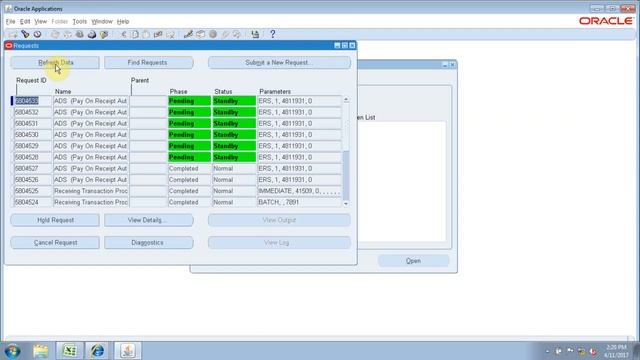Click Pending phase cell of request 6804528
Image resolution: width=640 pixels, height=360 pixels.
coord(189,157)
